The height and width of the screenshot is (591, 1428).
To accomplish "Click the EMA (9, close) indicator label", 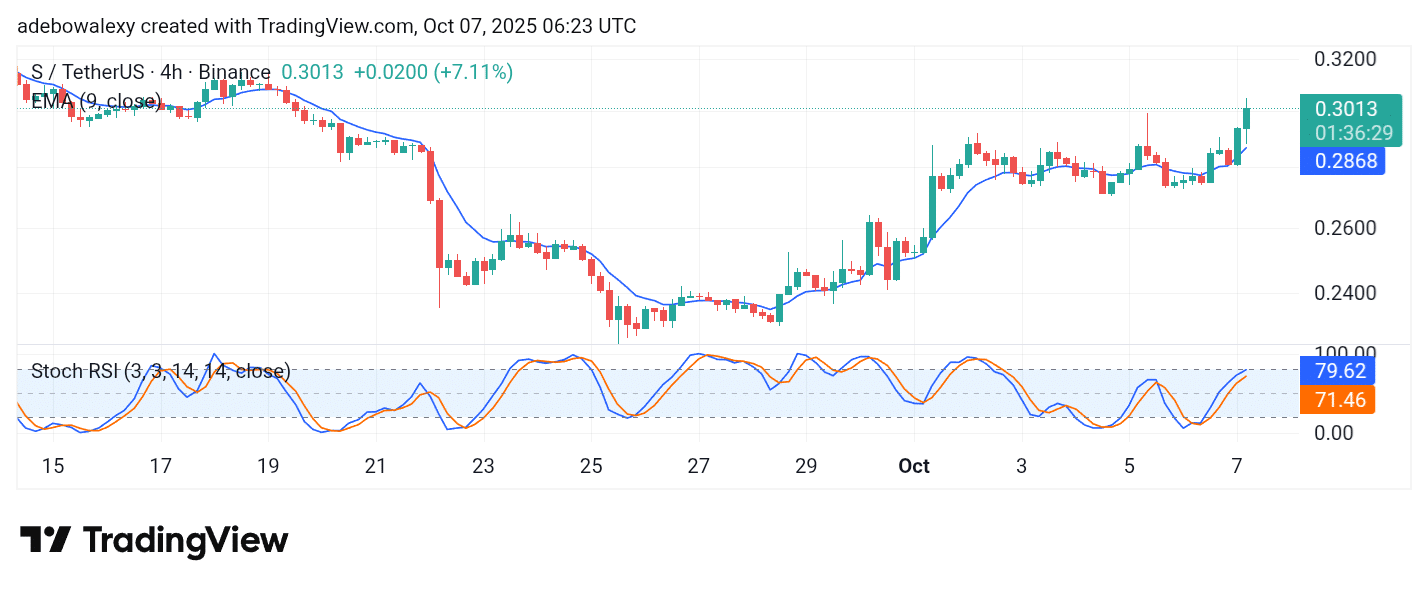I will coord(96,101).
